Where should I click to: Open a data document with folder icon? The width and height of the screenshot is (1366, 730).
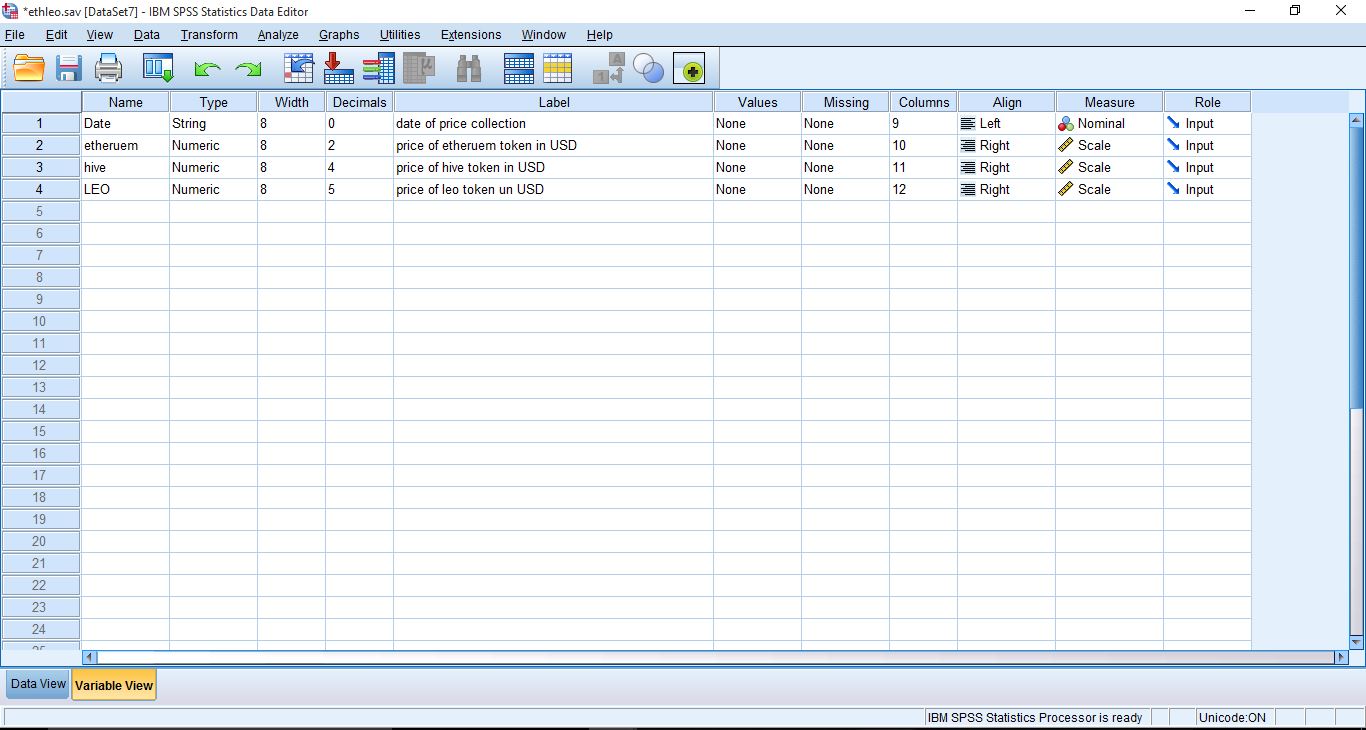tap(30, 69)
